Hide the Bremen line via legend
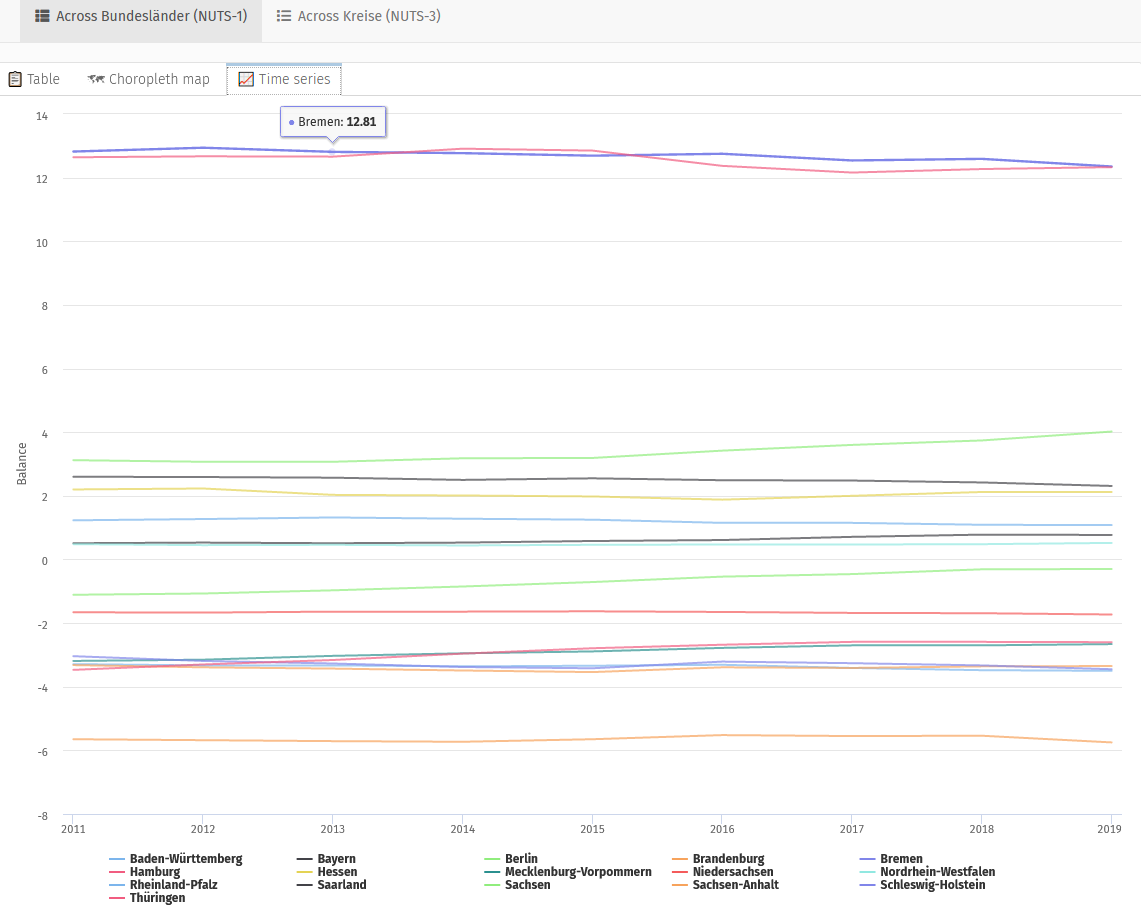 (891, 859)
